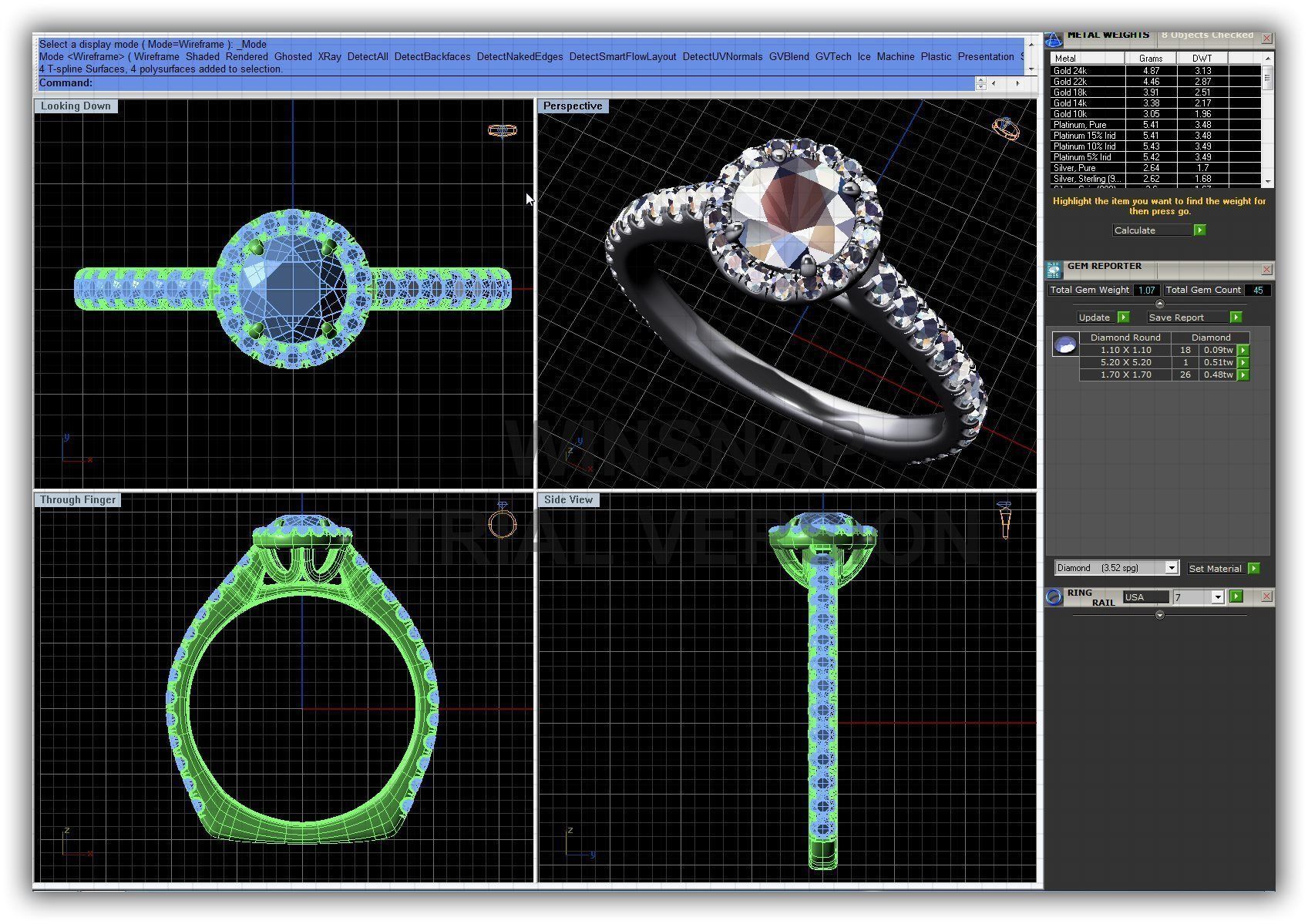The width and height of the screenshot is (1308, 924).
Task: Select the Perspective viewport title
Action: (x=573, y=106)
